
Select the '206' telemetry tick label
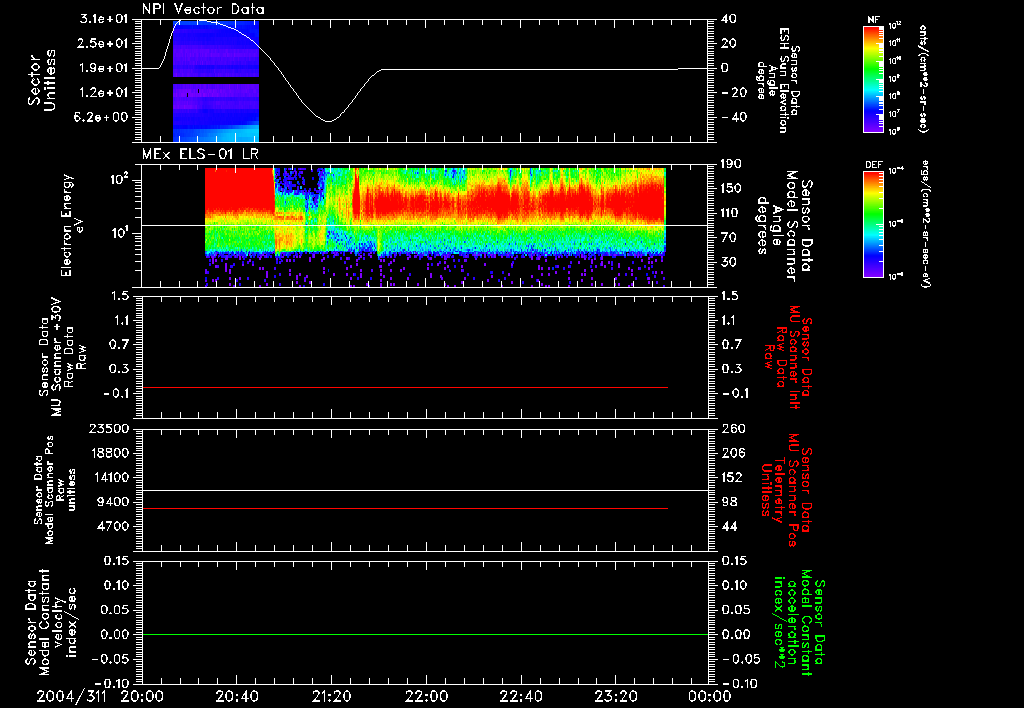pyautogui.click(x=732, y=453)
